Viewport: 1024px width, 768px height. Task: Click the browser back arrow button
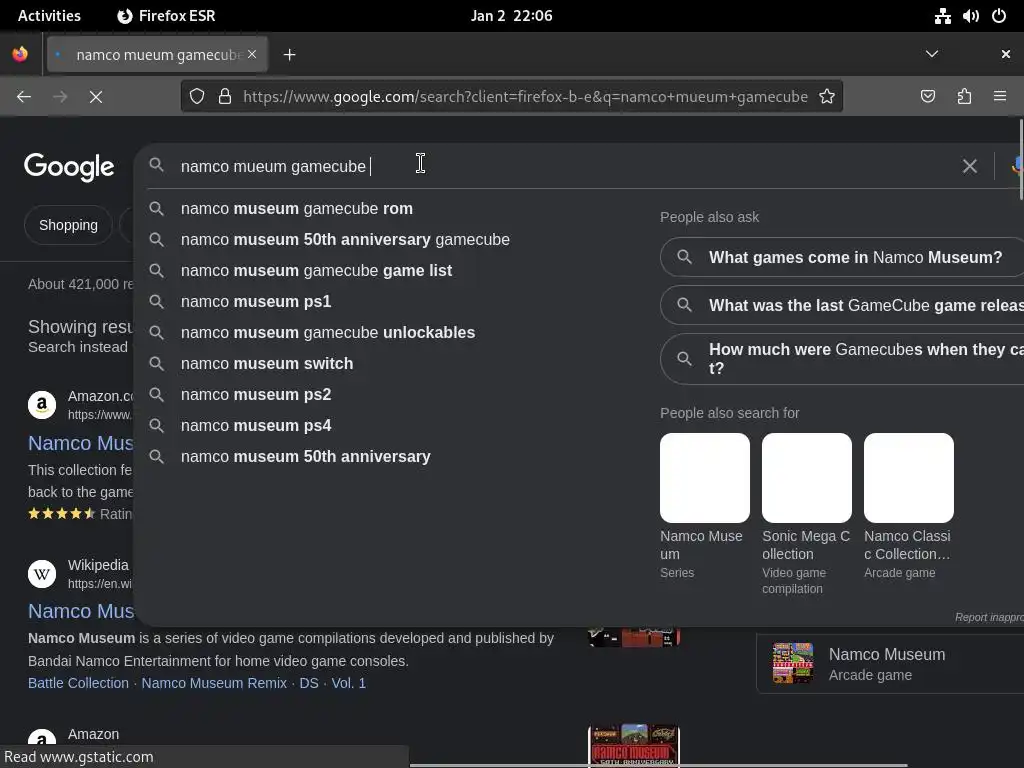tap(24, 97)
